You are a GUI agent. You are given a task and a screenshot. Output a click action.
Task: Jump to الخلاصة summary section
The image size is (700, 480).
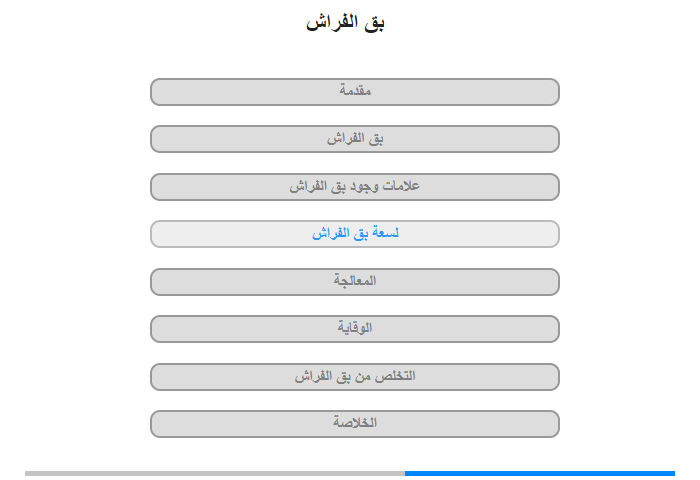coord(354,424)
